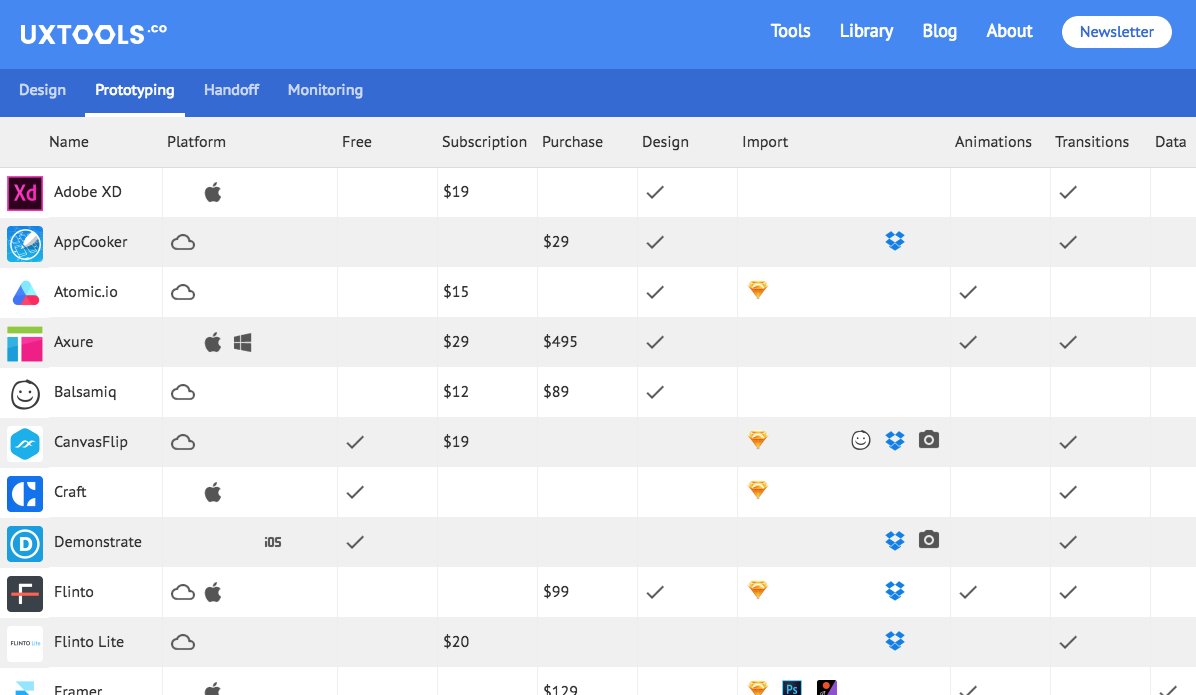Click the Atomic.io app icon

tap(25, 292)
